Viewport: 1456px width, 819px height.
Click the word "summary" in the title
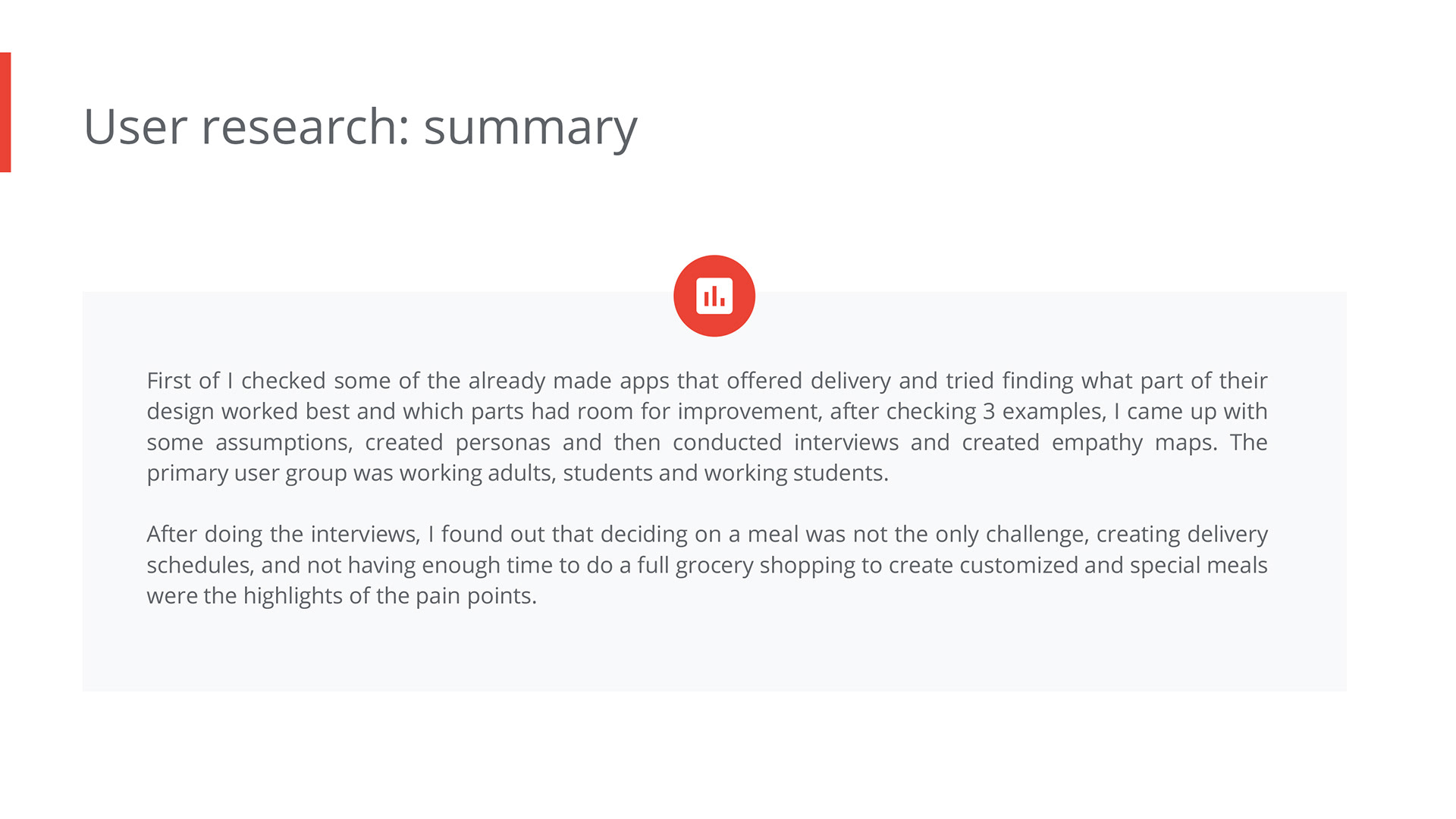click(530, 127)
